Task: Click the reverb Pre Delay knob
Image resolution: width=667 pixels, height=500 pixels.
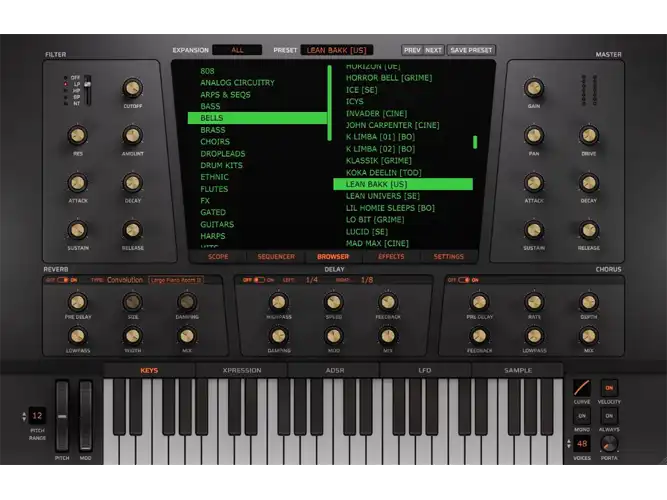Action: [77, 302]
